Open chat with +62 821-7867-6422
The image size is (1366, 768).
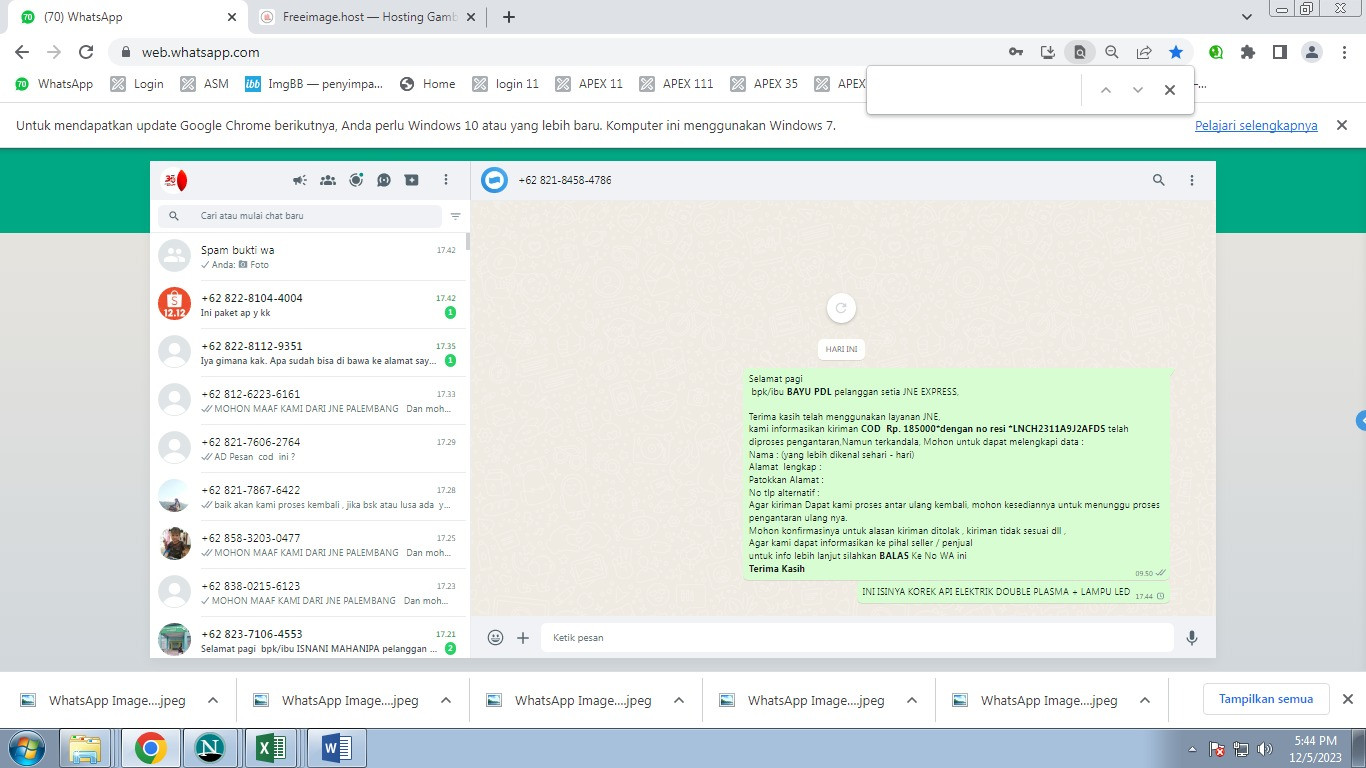pos(310,497)
